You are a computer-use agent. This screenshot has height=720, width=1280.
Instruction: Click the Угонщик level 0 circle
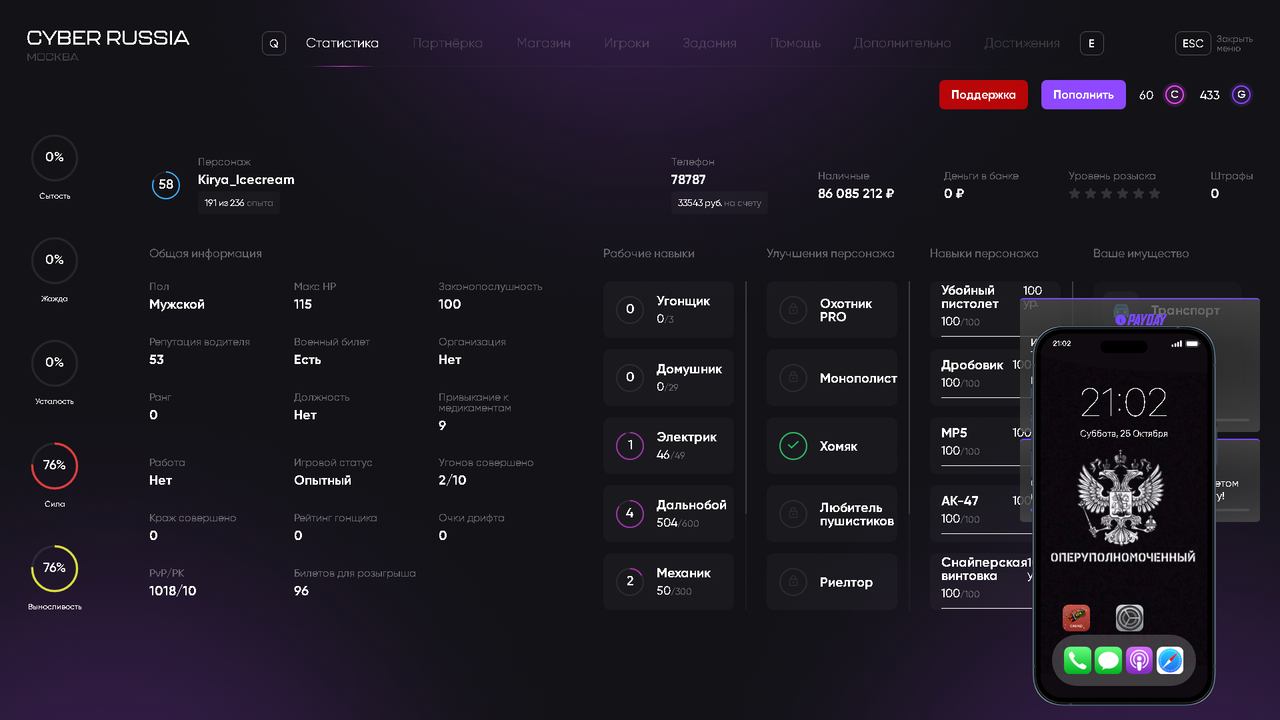[x=630, y=310]
